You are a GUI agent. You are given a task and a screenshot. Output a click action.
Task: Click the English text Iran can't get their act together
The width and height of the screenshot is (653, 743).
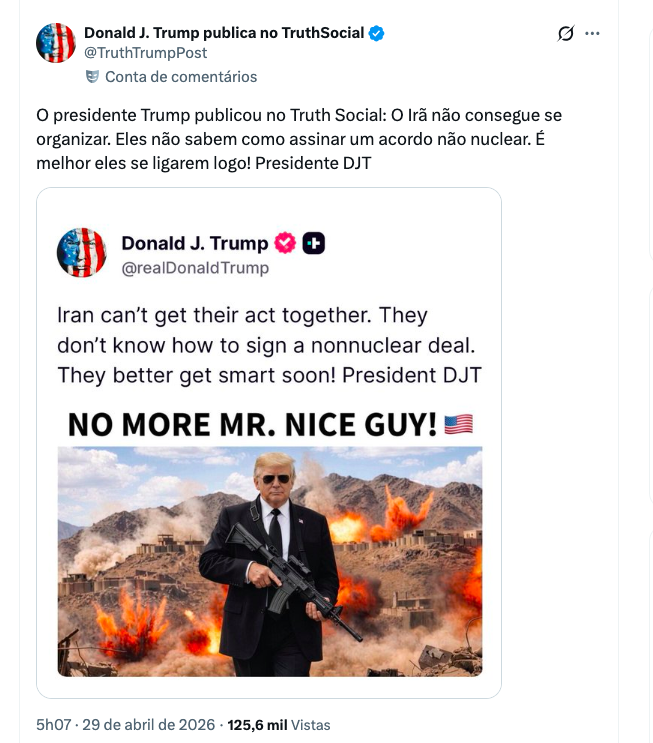click(242, 315)
